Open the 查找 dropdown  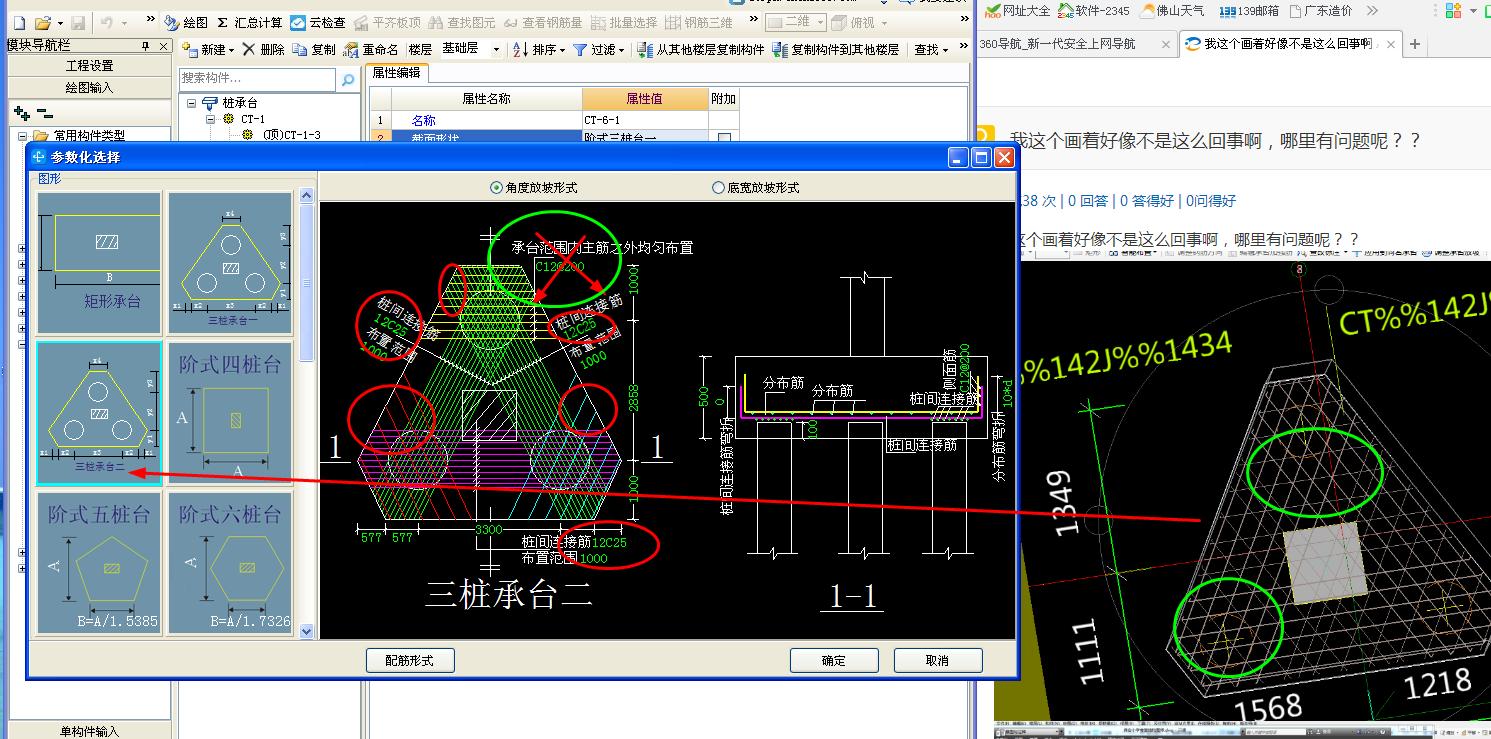pyautogui.click(x=933, y=49)
